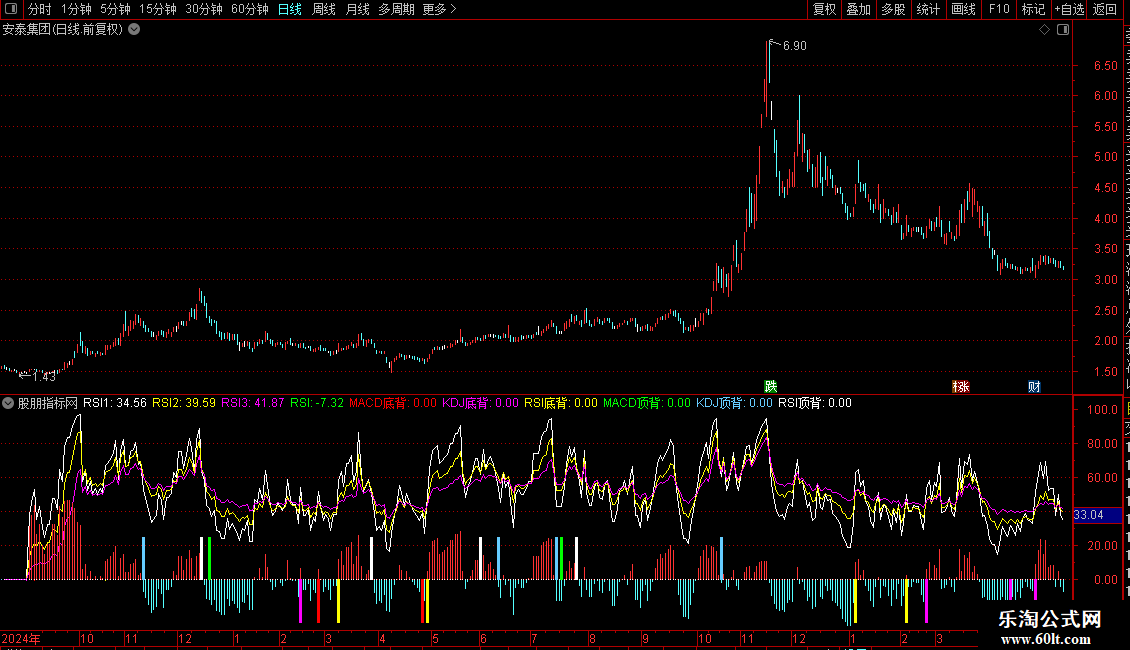Toggle the left sidebar panel icon
Image resolution: width=1130 pixels, height=650 pixels.
(x=11, y=9)
